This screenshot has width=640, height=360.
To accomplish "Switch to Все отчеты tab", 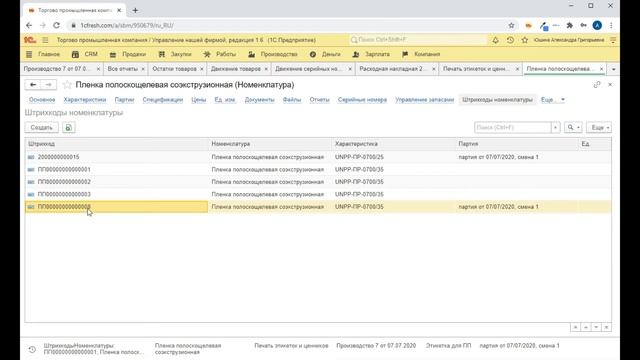I will click(122, 69).
